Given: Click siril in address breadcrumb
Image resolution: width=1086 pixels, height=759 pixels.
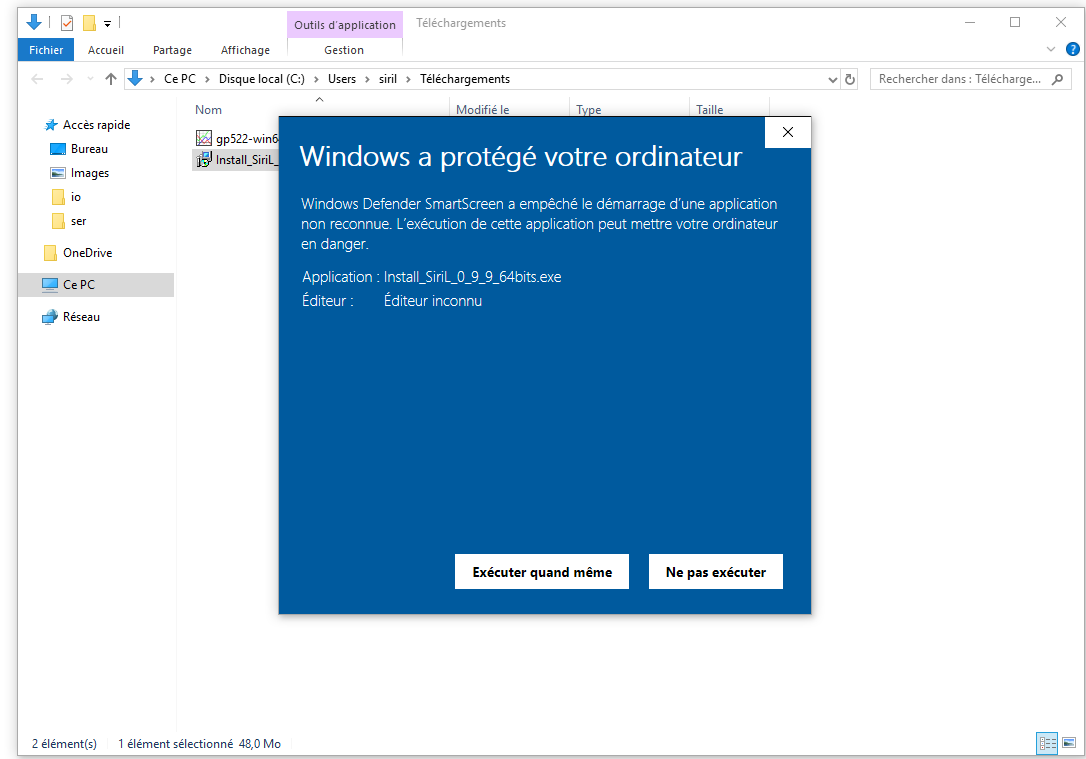Looking at the screenshot, I should coord(388,79).
